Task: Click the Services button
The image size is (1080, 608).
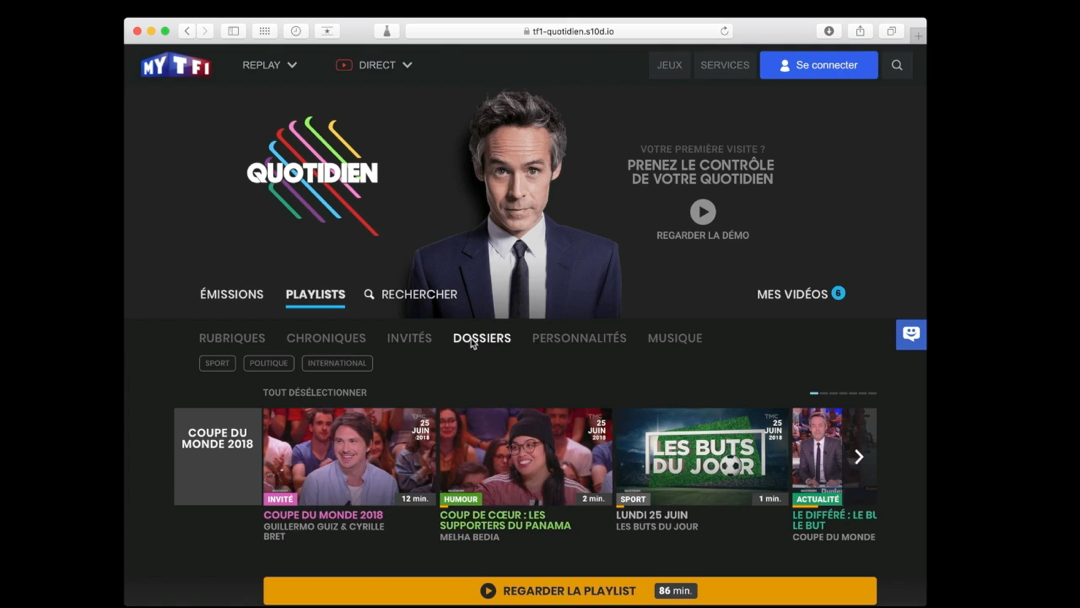Action: [x=725, y=65]
